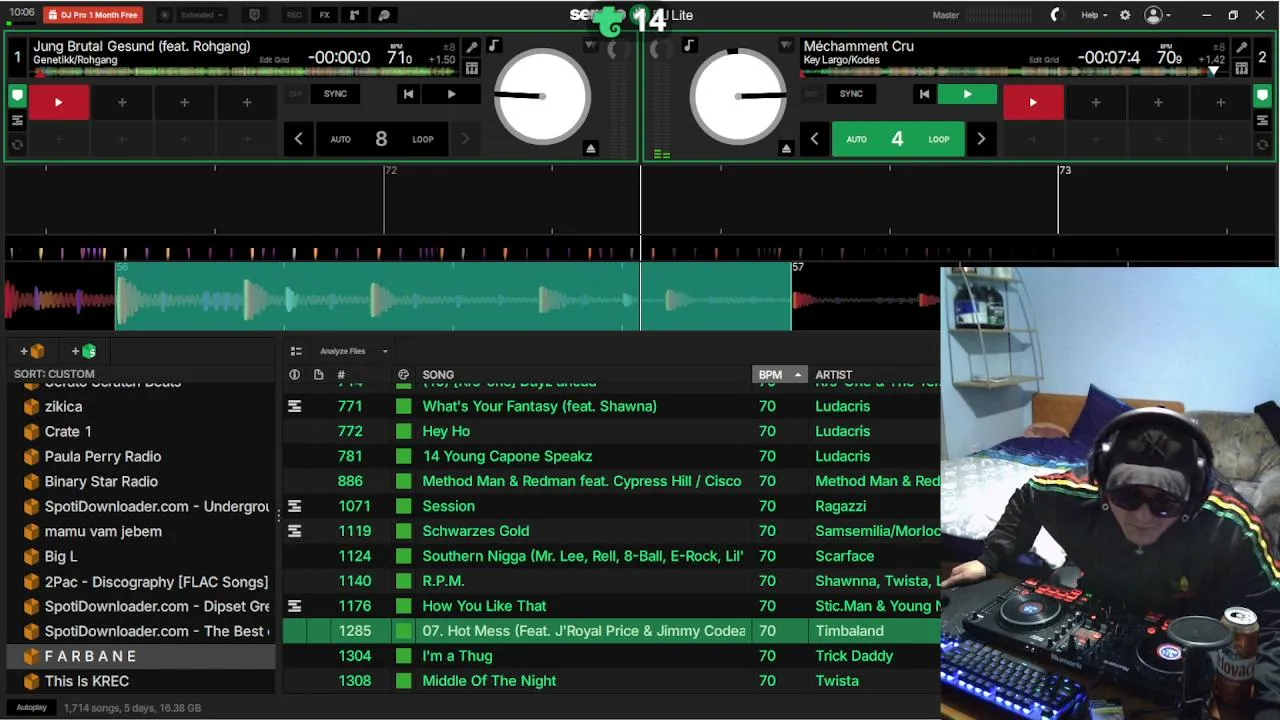Turn sync OFF on deck 1

(x=295, y=94)
